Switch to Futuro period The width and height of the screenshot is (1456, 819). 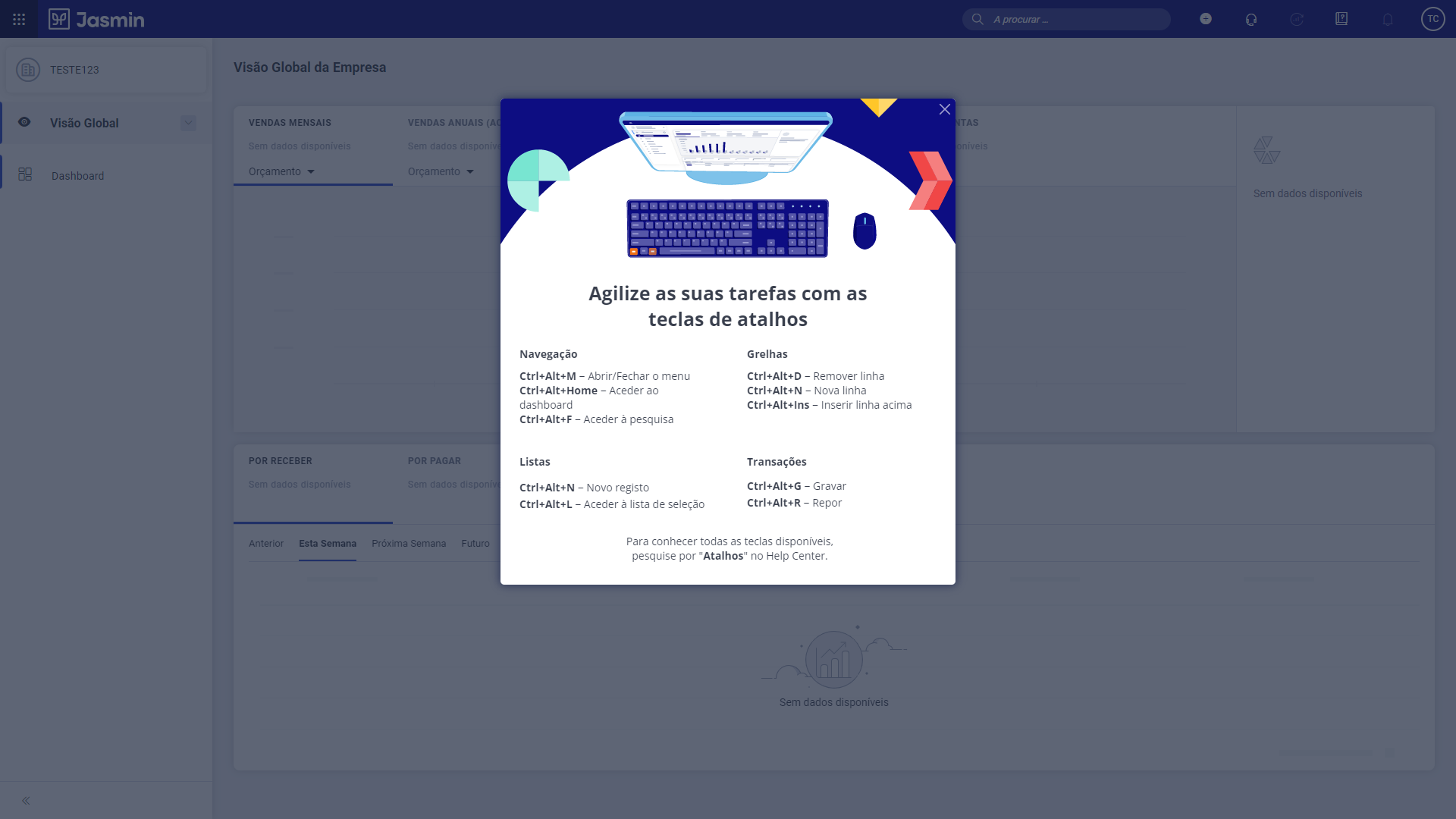(475, 544)
